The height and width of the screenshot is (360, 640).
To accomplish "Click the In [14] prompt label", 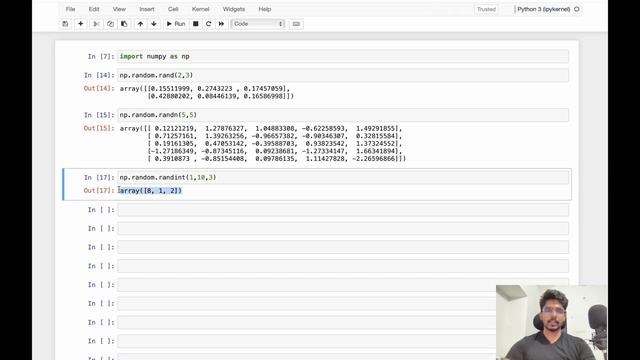I will tap(99, 75).
